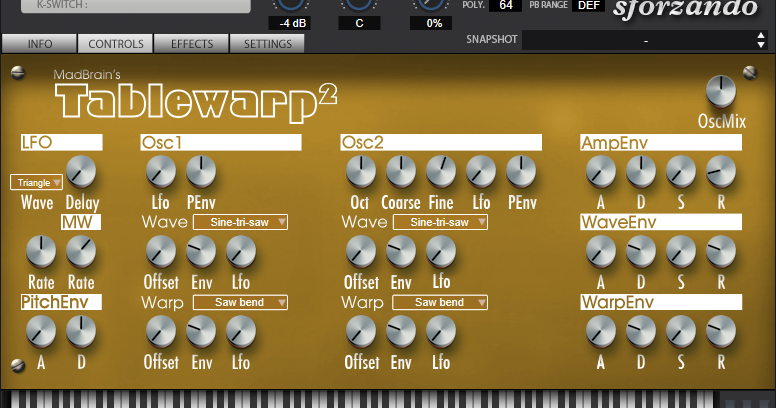Click Osc2 Wave Env knob

tap(401, 251)
